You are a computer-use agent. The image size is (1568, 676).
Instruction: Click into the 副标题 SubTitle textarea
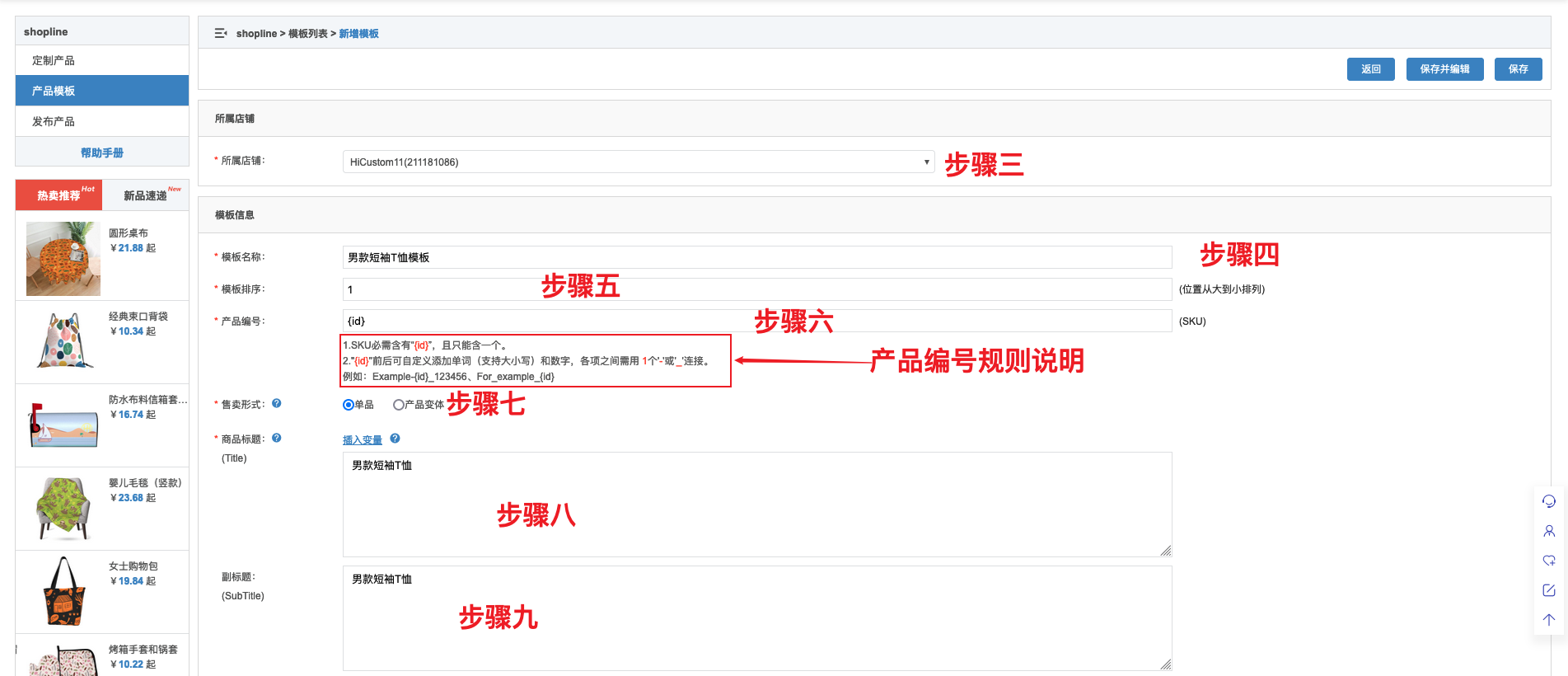757,618
